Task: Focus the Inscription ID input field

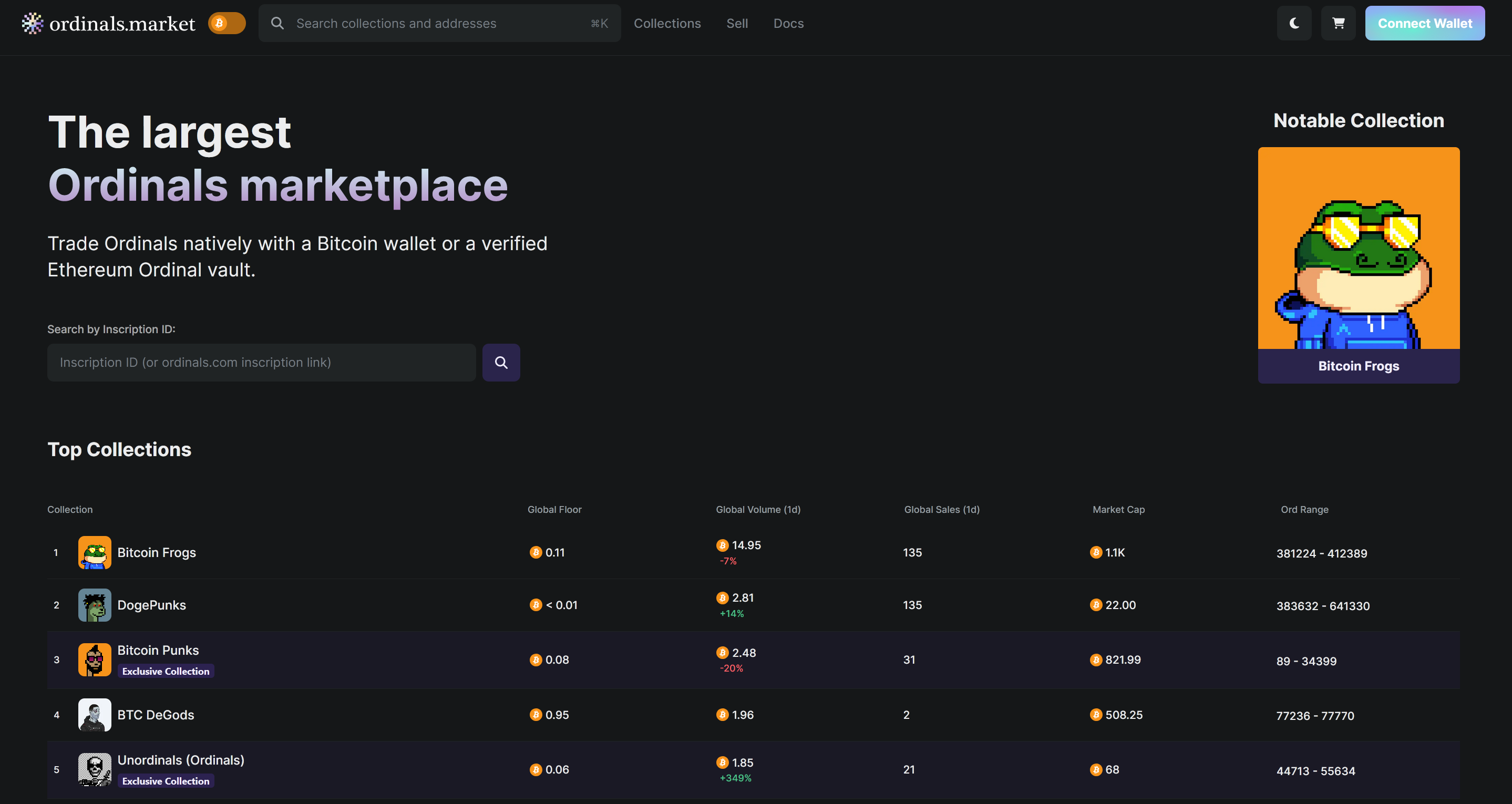Action: click(261, 363)
